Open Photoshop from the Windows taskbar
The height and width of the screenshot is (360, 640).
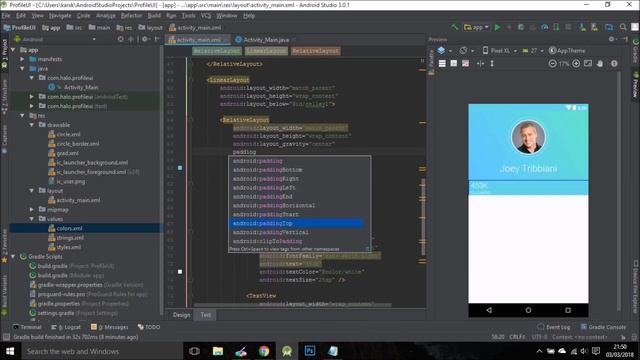[x=310, y=351]
